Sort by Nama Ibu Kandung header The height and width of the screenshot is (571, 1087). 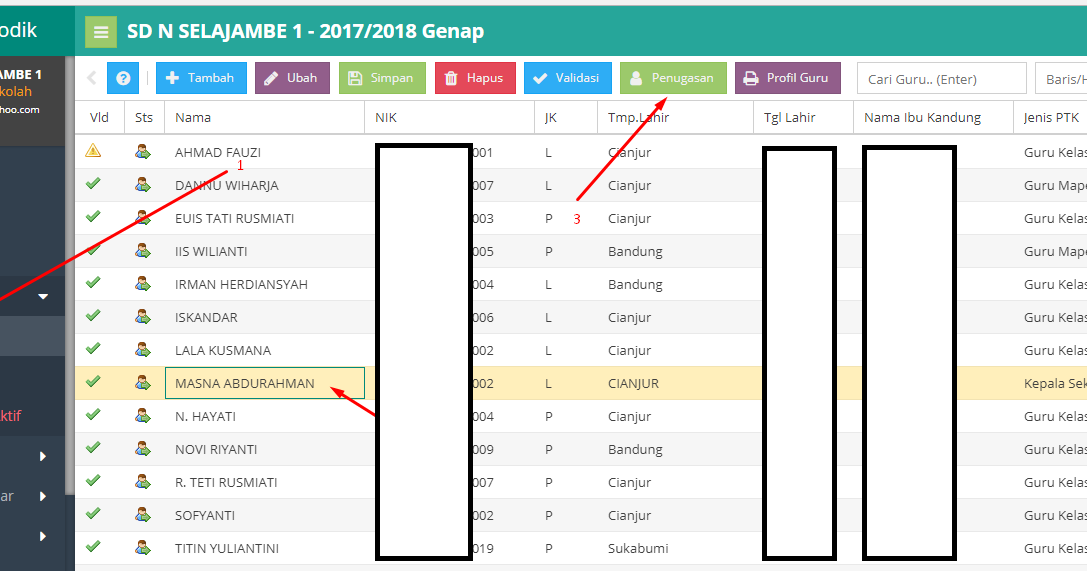[x=933, y=117]
